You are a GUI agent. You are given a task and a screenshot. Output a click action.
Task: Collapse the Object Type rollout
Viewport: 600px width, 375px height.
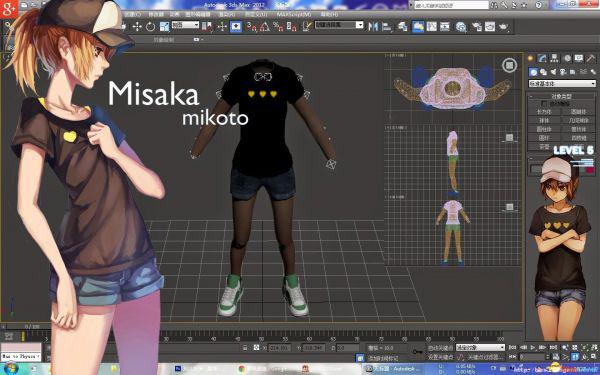click(x=561, y=96)
